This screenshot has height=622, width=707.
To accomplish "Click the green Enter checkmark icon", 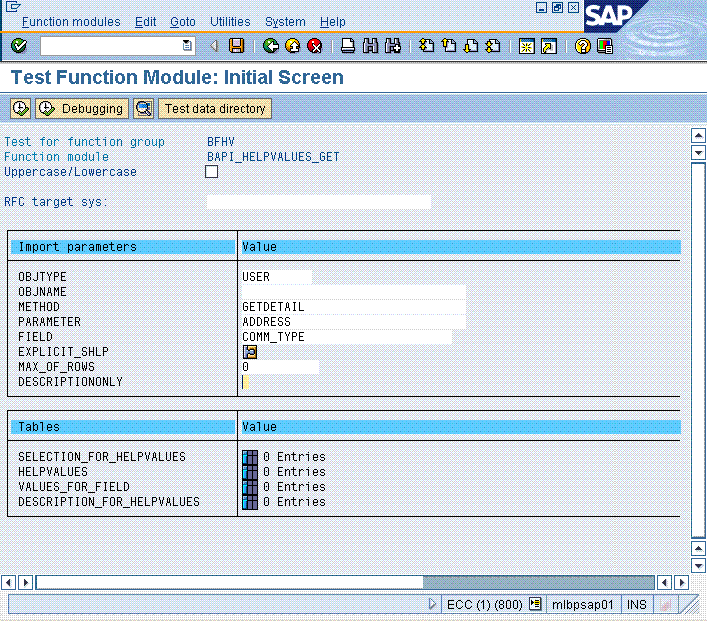I will (19, 46).
